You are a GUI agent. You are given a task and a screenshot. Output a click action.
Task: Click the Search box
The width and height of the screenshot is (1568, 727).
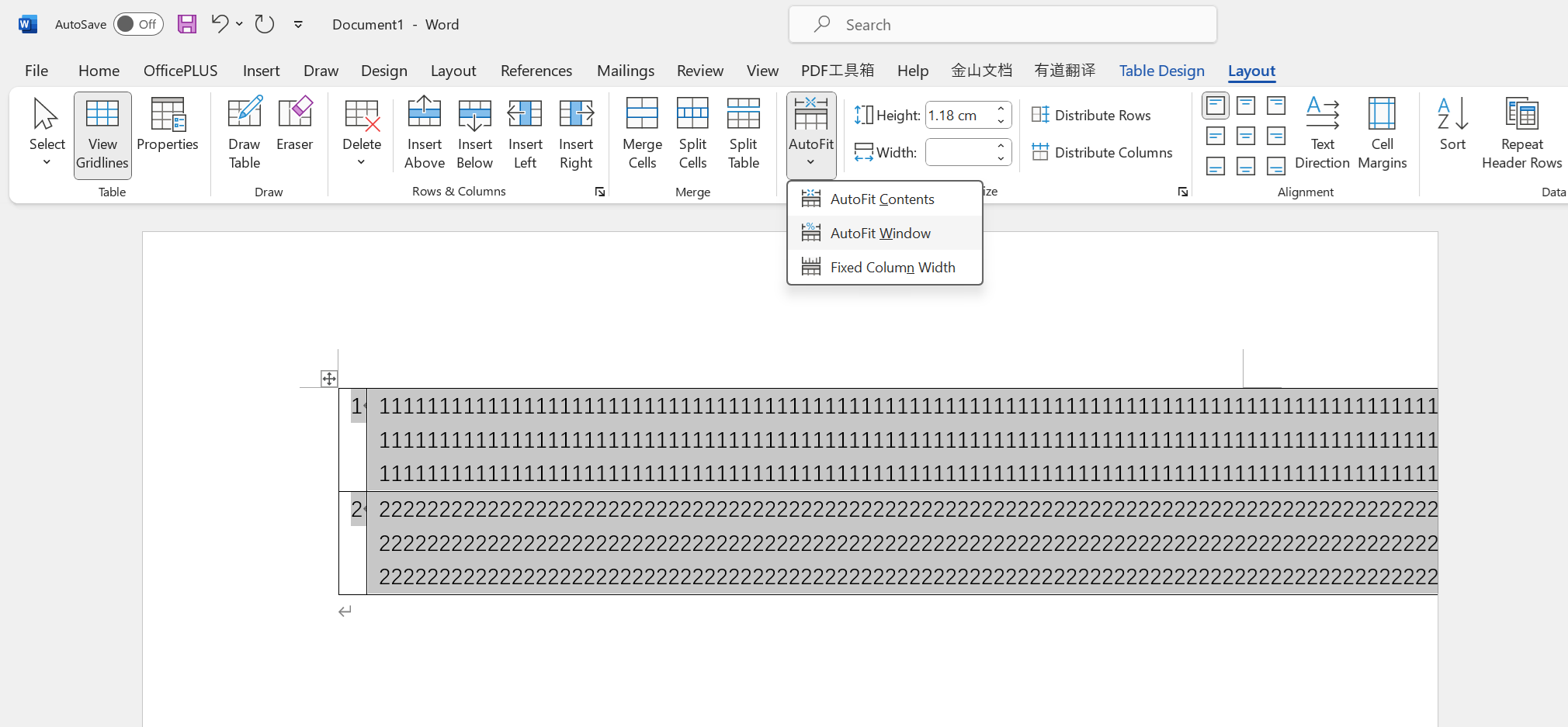[x=1003, y=25]
